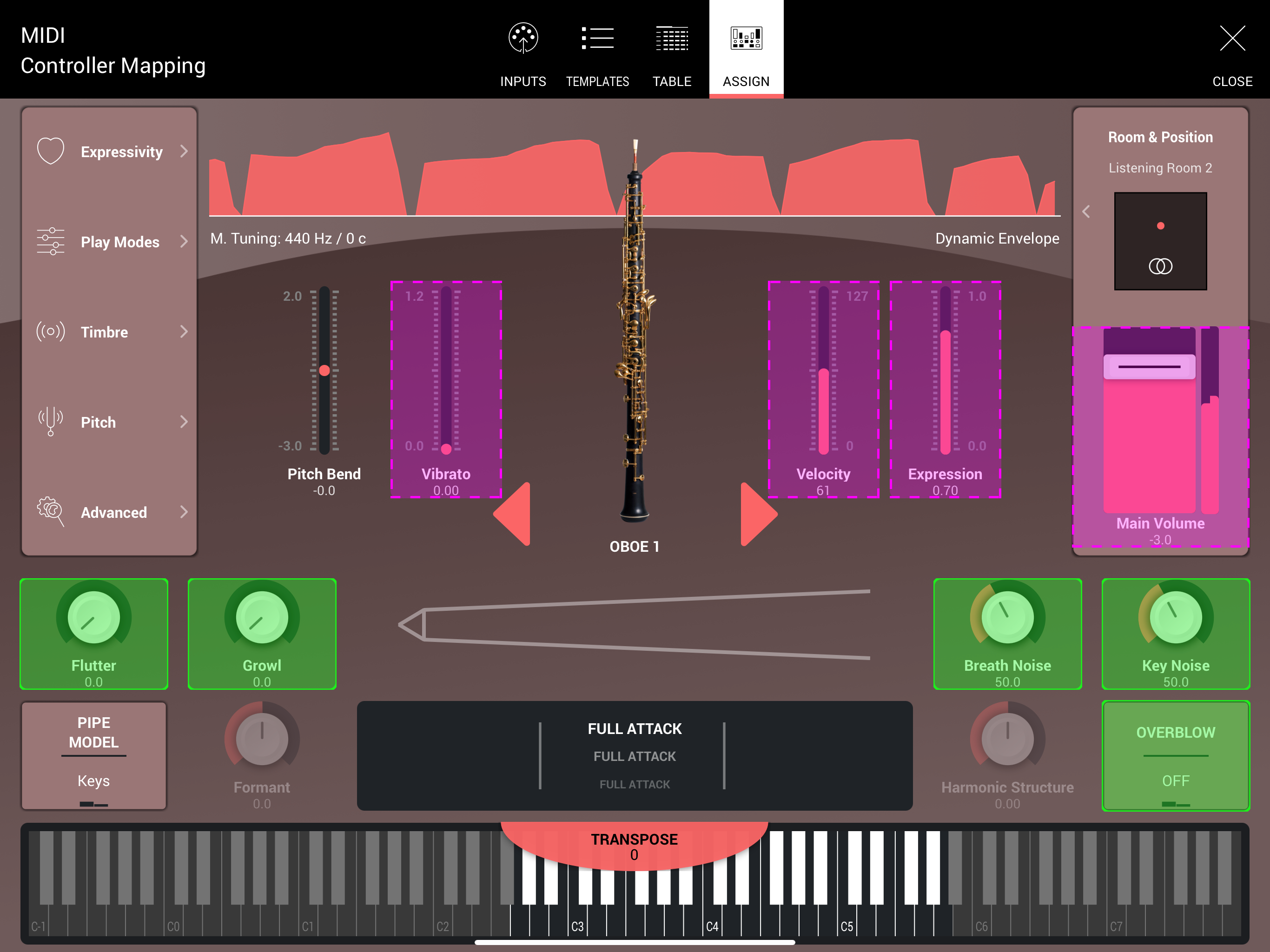The width and height of the screenshot is (1270, 952).
Task: Click the Timbre sound-wave icon
Action: [x=51, y=331]
